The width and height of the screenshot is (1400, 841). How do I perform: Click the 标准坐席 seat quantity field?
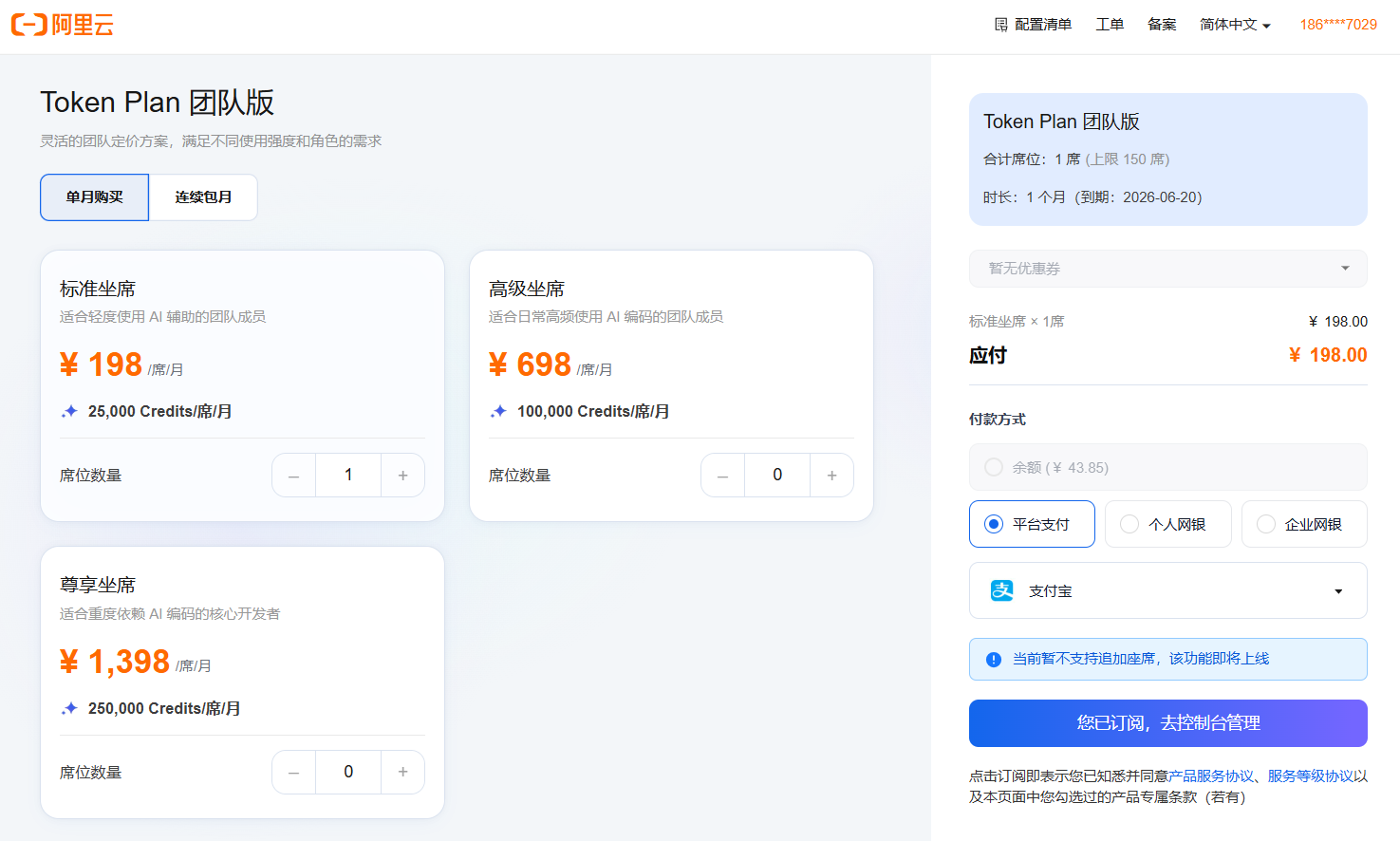point(348,476)
